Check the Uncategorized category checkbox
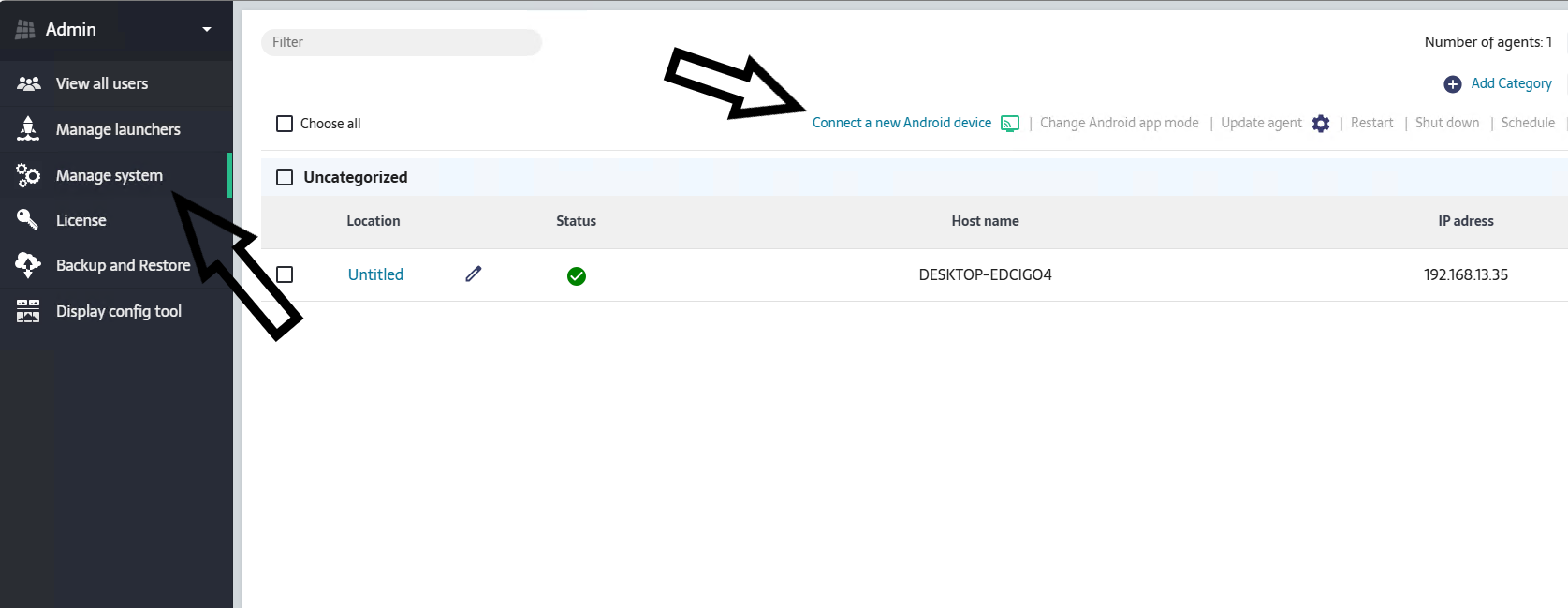 (x=285, y=177)
